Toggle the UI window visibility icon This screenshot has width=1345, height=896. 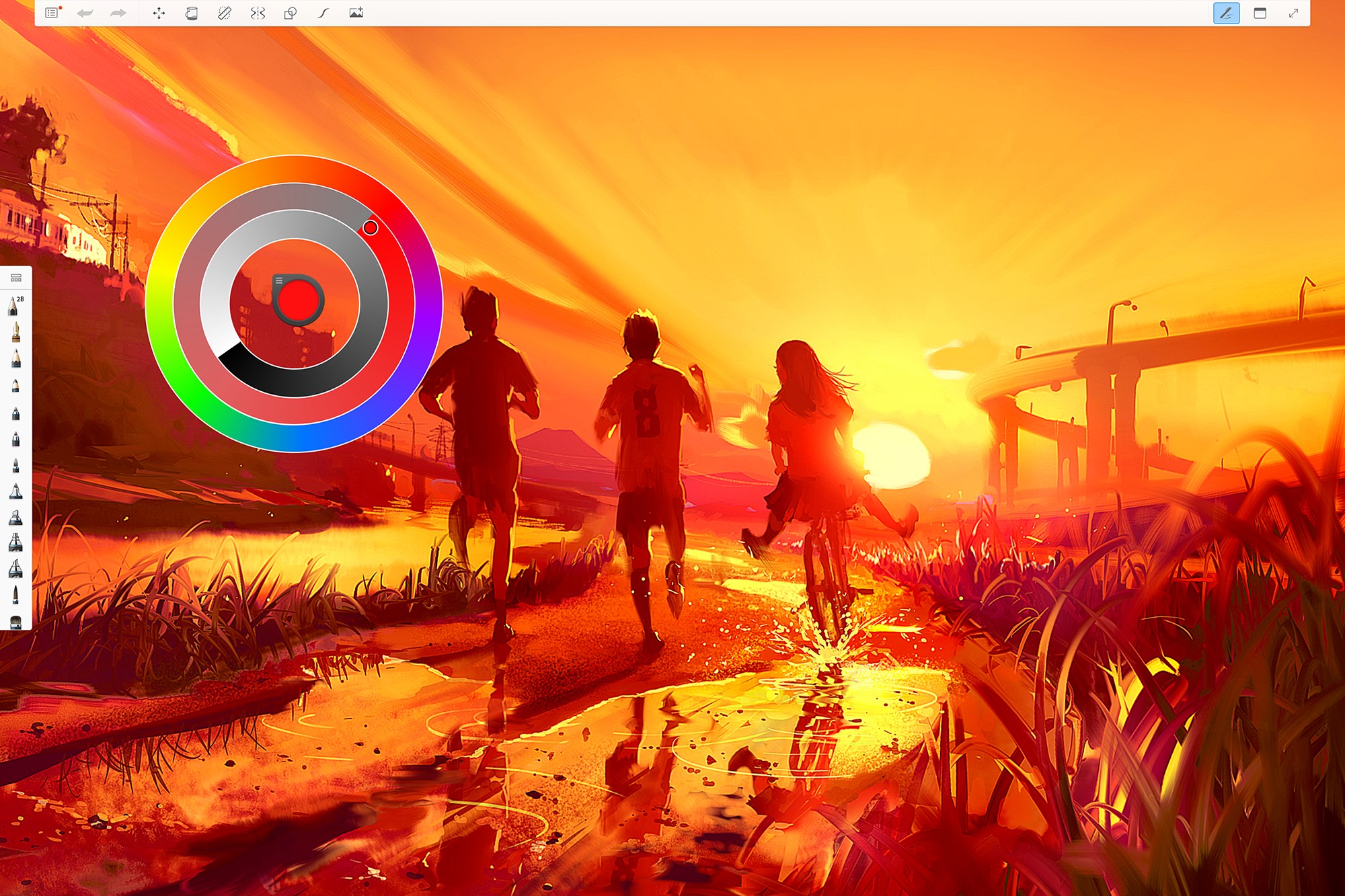point(1260,13)
